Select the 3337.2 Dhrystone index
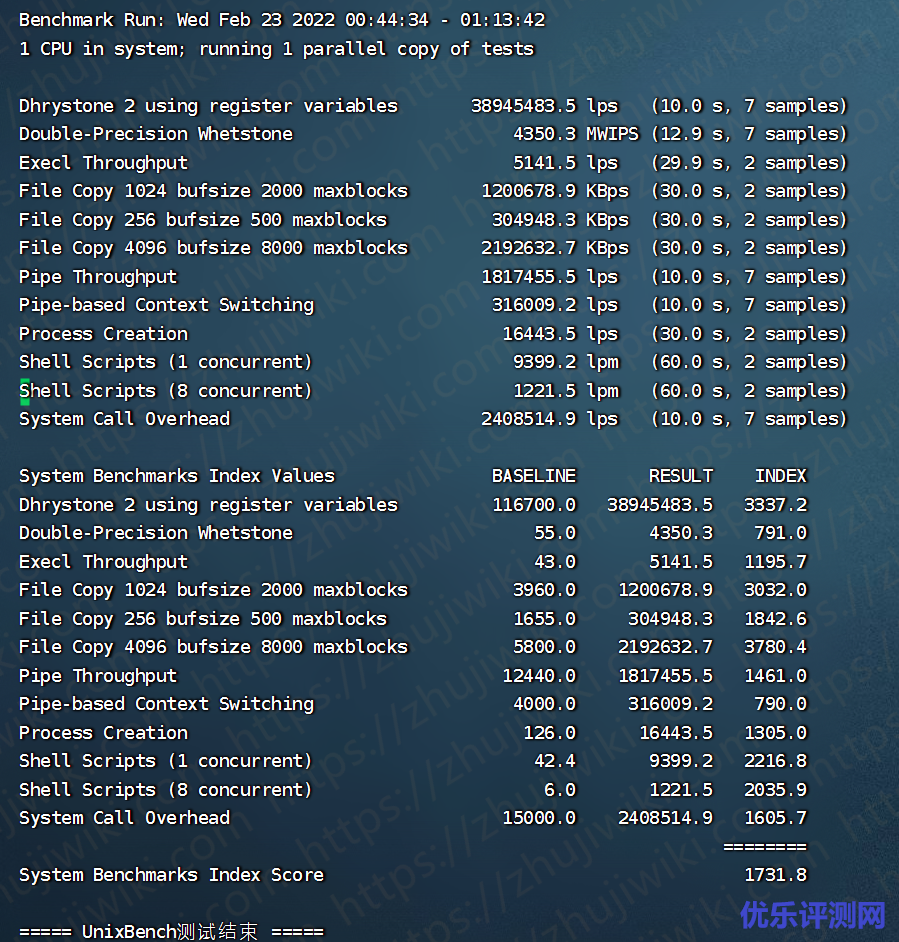The height and width of the screenshot is (942, 899). (x=775, y=505)
